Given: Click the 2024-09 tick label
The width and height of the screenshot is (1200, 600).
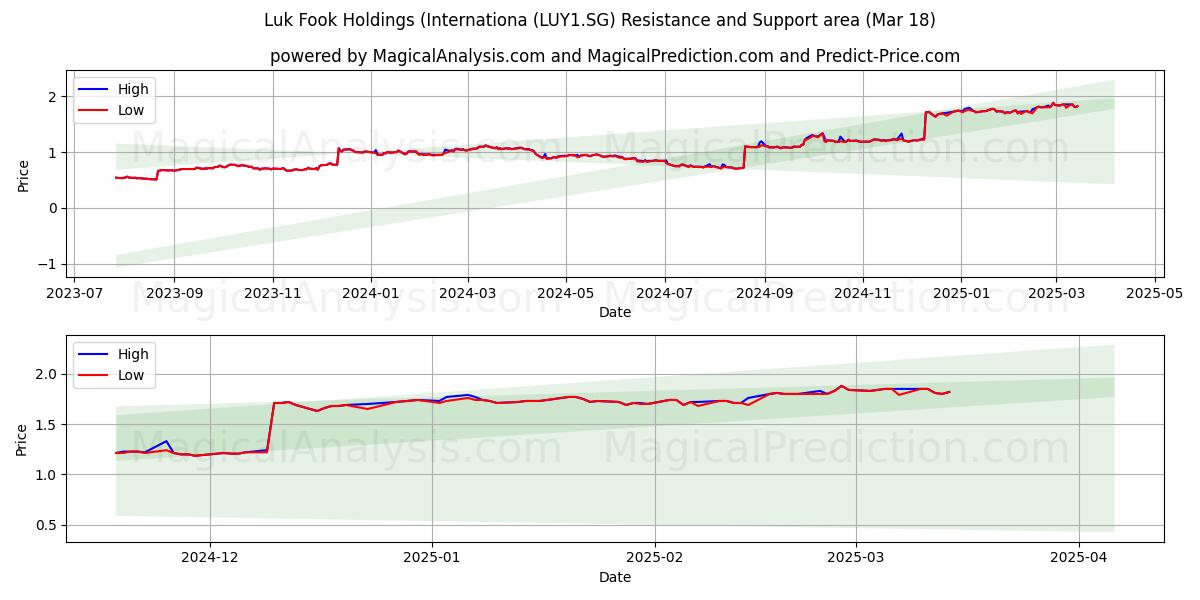Looking at the screenshot, I should (x=765, y=294).
